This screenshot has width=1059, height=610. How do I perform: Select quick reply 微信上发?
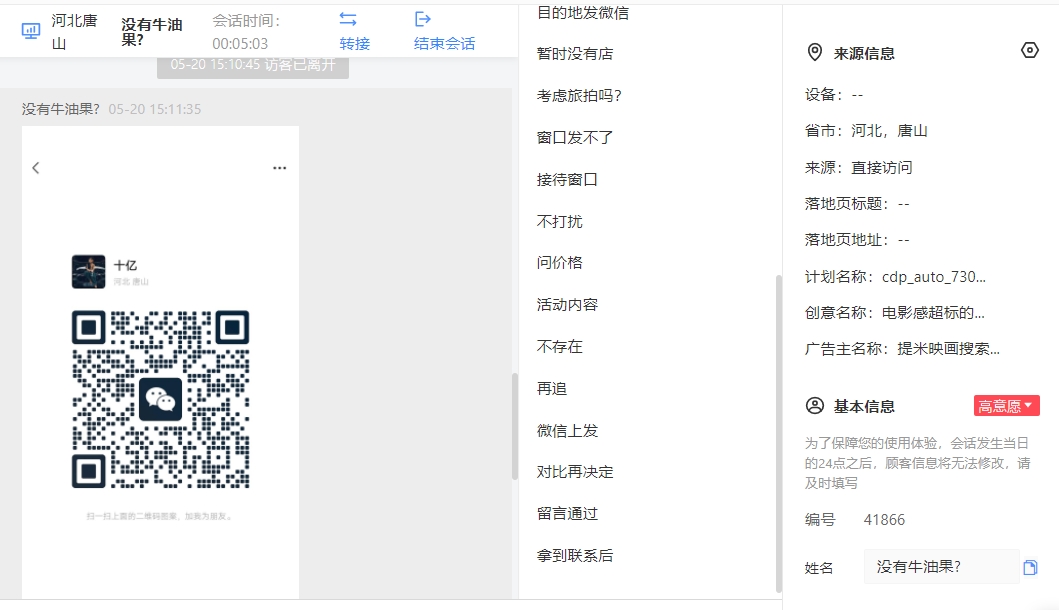(567, 430)
